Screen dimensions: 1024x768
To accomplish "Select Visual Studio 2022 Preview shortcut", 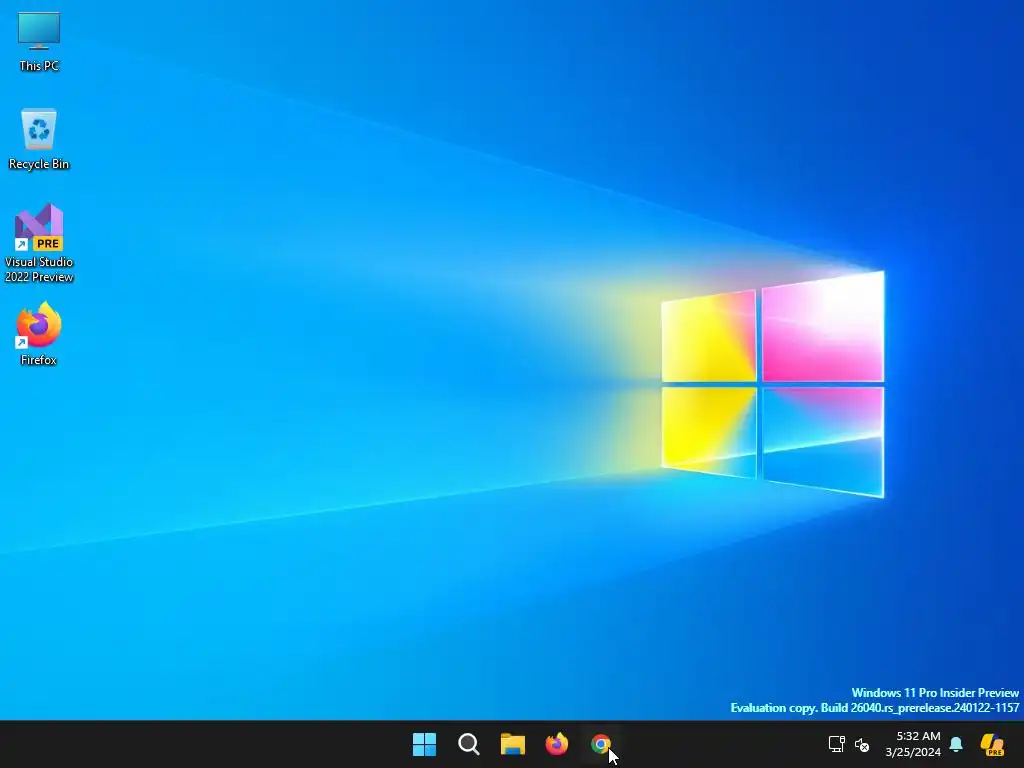I will pos(39,243).
